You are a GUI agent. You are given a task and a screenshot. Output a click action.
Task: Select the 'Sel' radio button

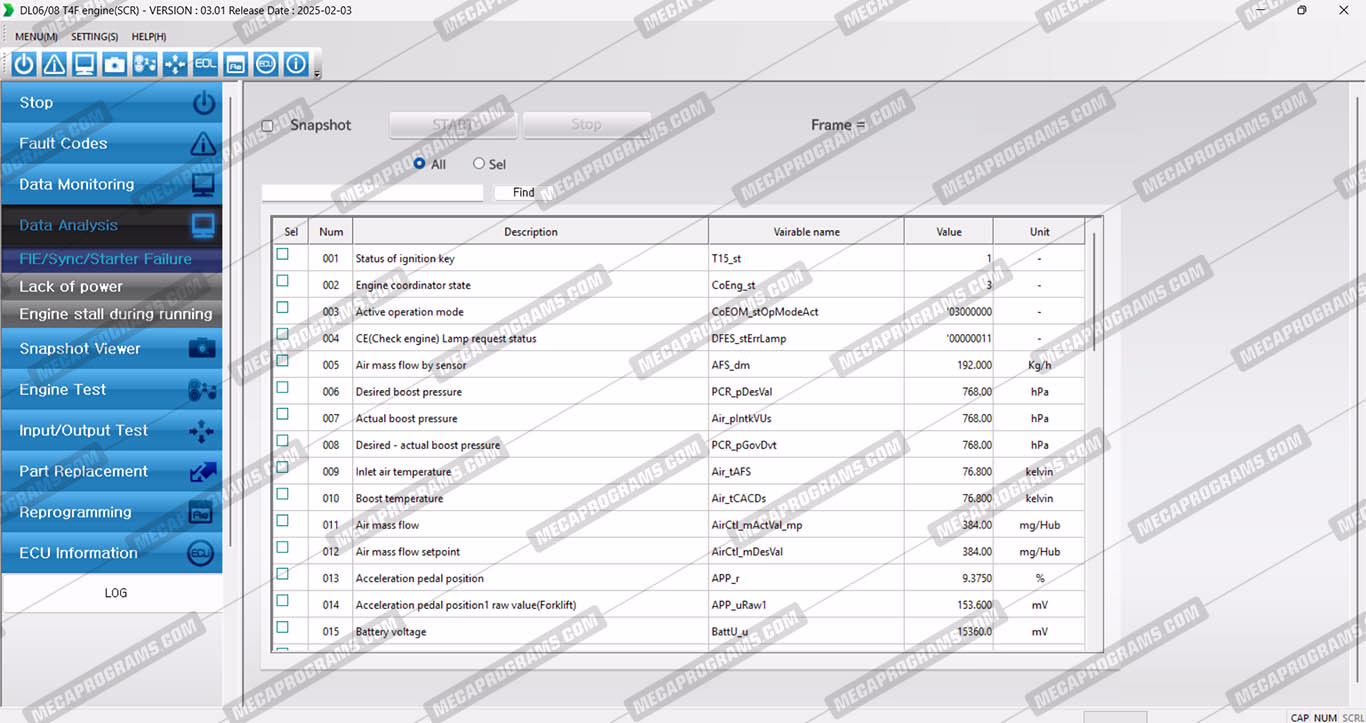(x=479, y=164)
